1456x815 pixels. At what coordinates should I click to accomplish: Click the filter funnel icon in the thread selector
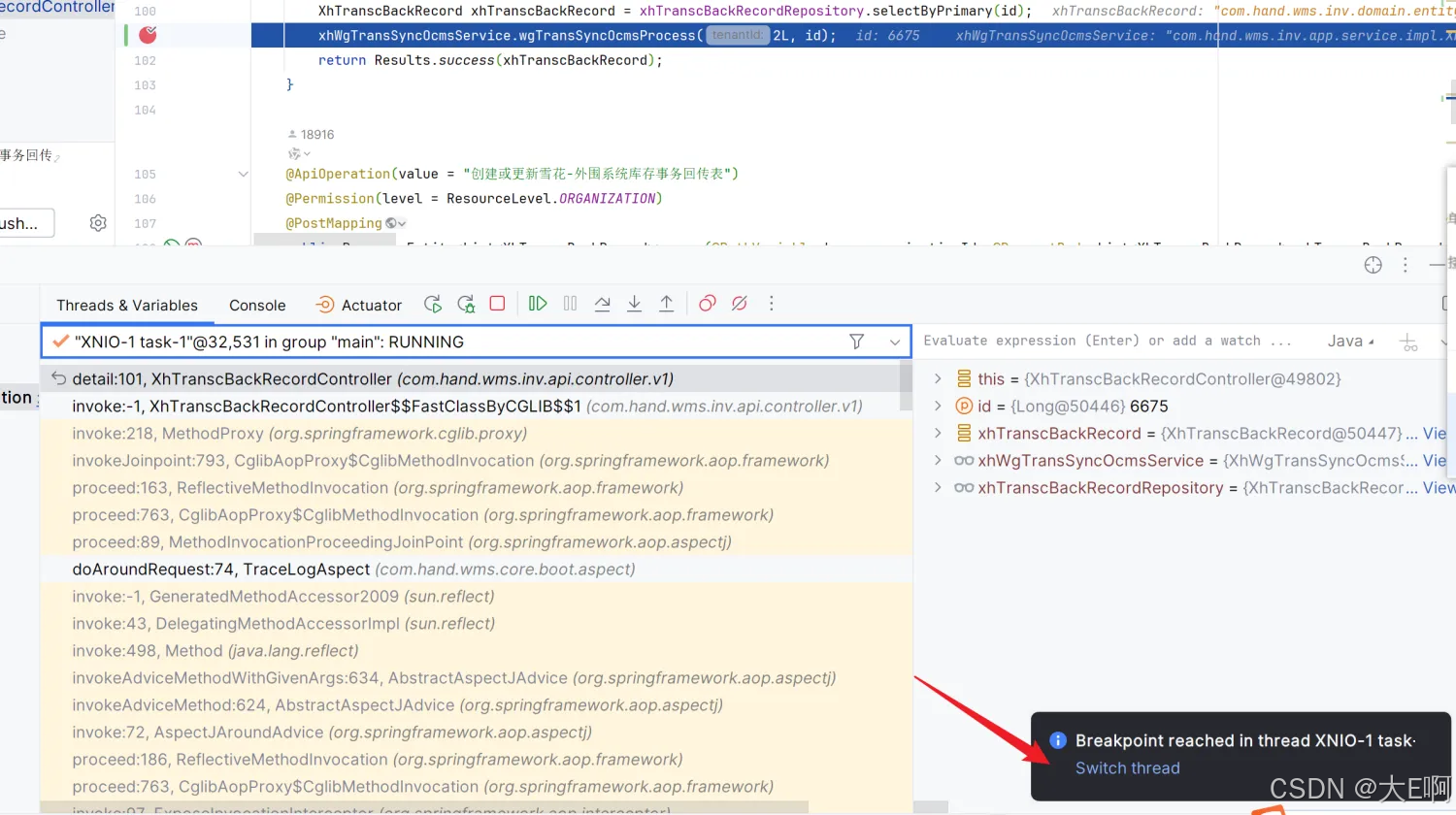[x=856, y=342]
